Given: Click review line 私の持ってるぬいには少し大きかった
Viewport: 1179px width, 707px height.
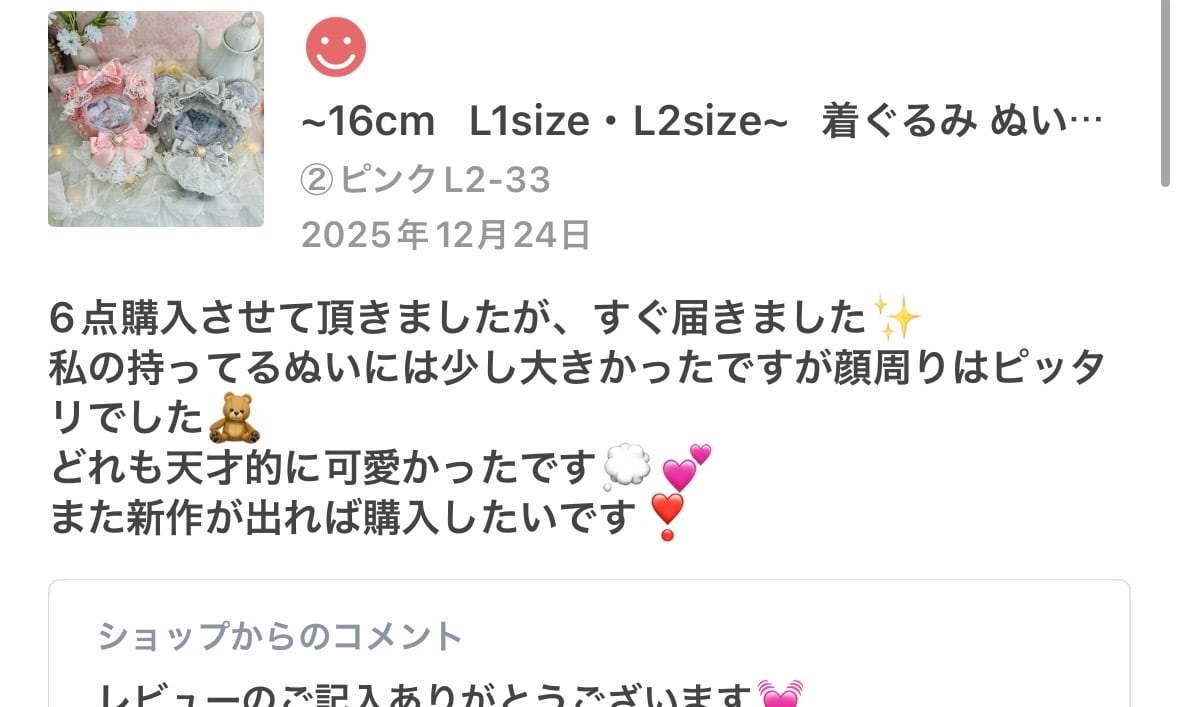Looking at the screenshot, I should [577, 368].
